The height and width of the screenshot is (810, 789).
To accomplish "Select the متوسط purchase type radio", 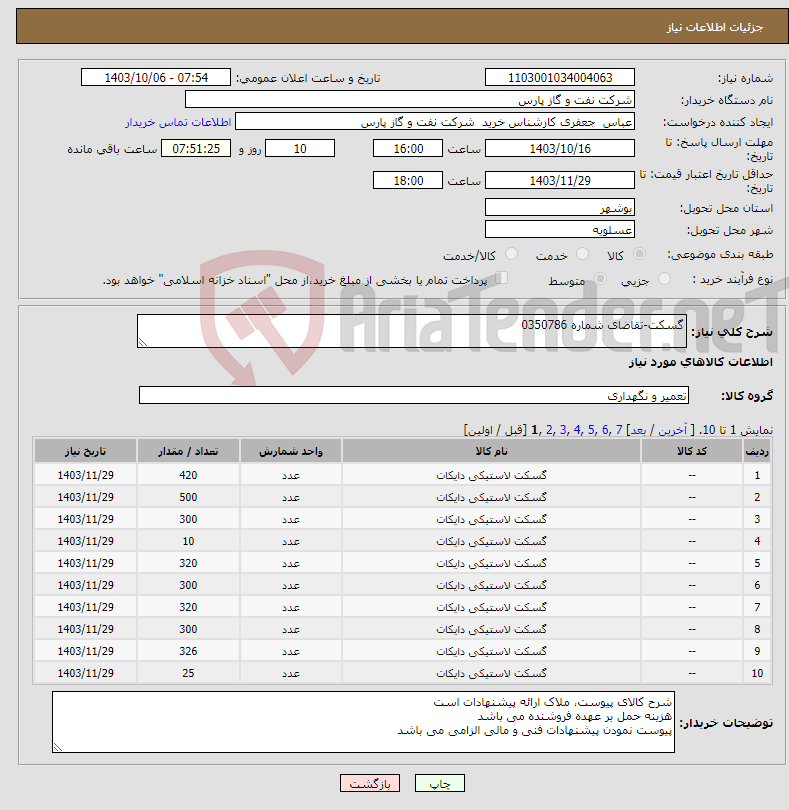I will pos(600,279).
